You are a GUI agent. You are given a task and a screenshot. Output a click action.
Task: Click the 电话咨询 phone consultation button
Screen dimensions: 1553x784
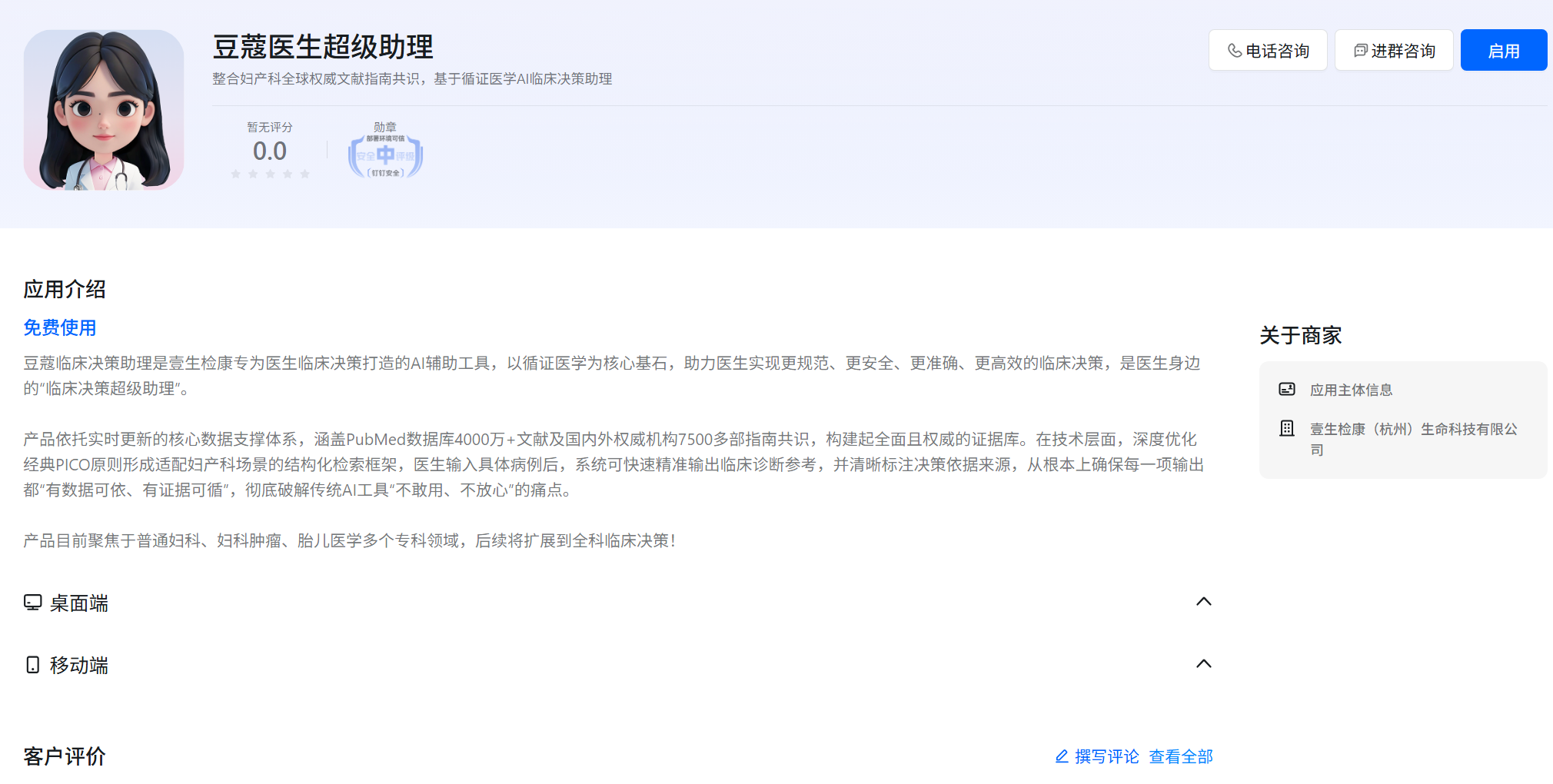coord(1268,50)
